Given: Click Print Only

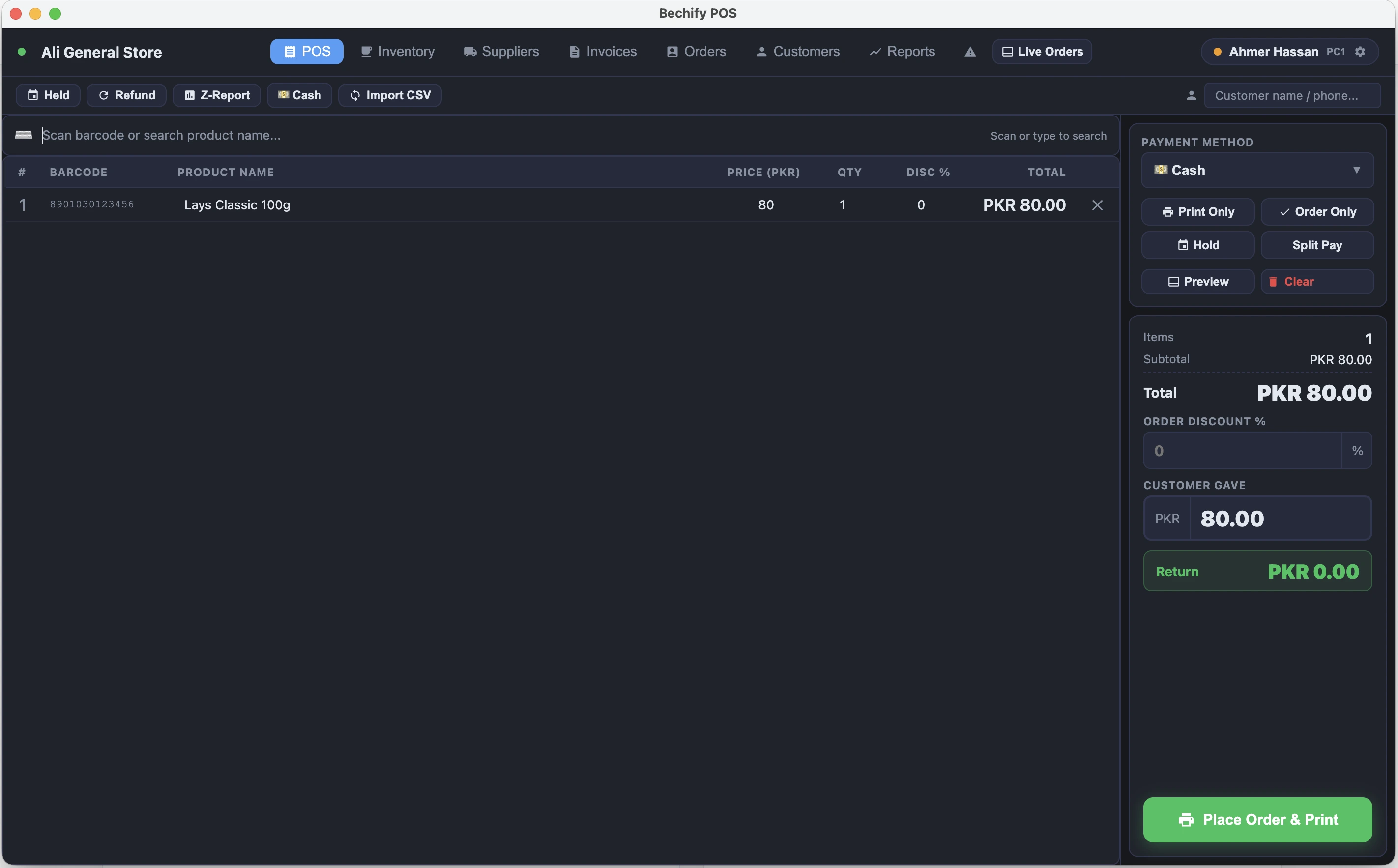Looking at the screenshot, I should (1197, 212).
